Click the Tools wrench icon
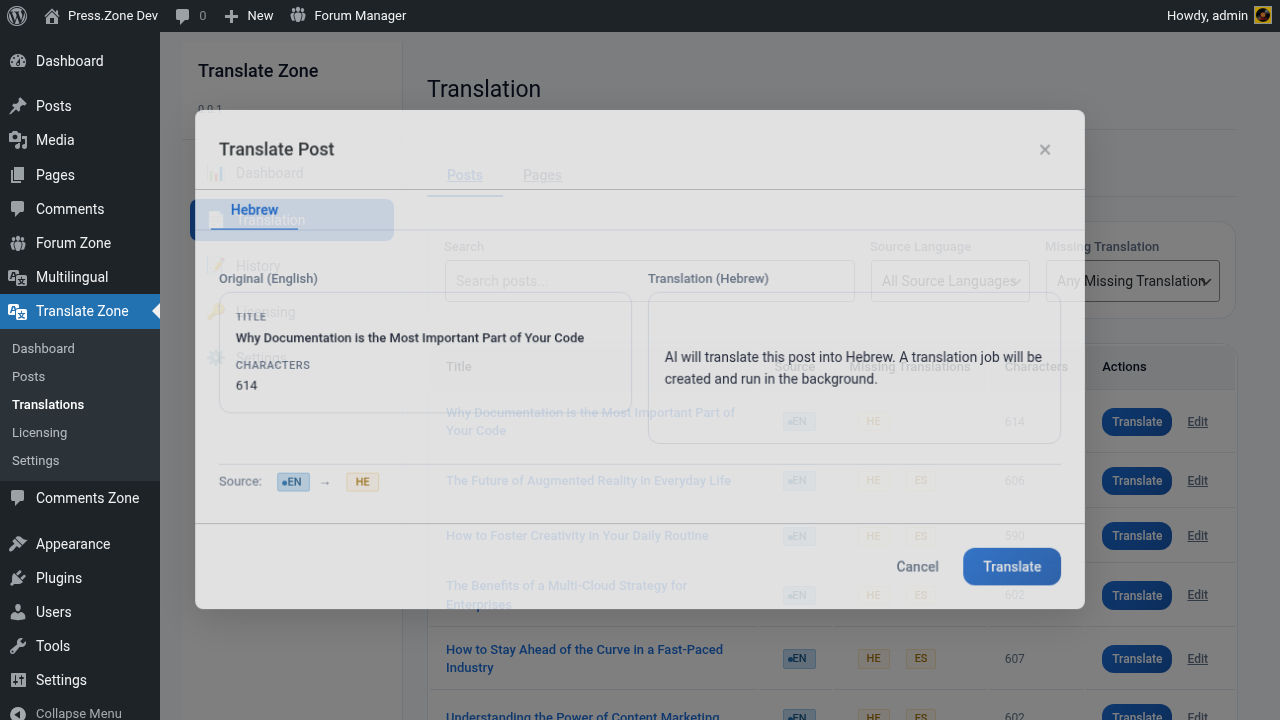1280x720 pixels. pyautogui.click(x=18, y=646)
